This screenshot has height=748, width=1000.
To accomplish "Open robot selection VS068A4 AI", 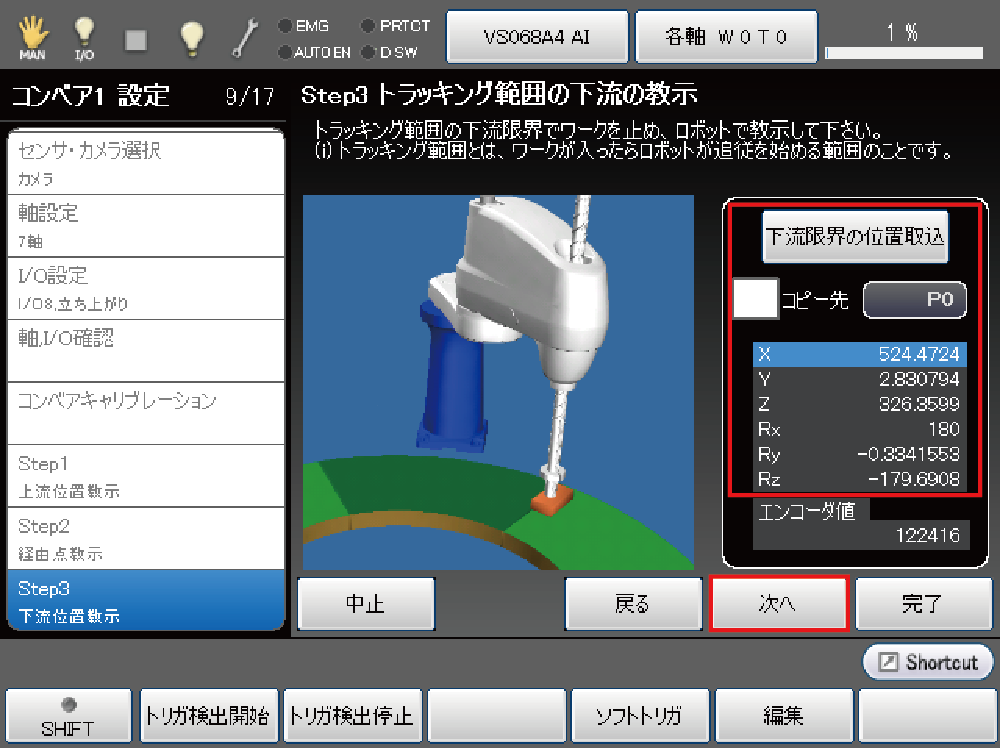I will pos(537,37).
